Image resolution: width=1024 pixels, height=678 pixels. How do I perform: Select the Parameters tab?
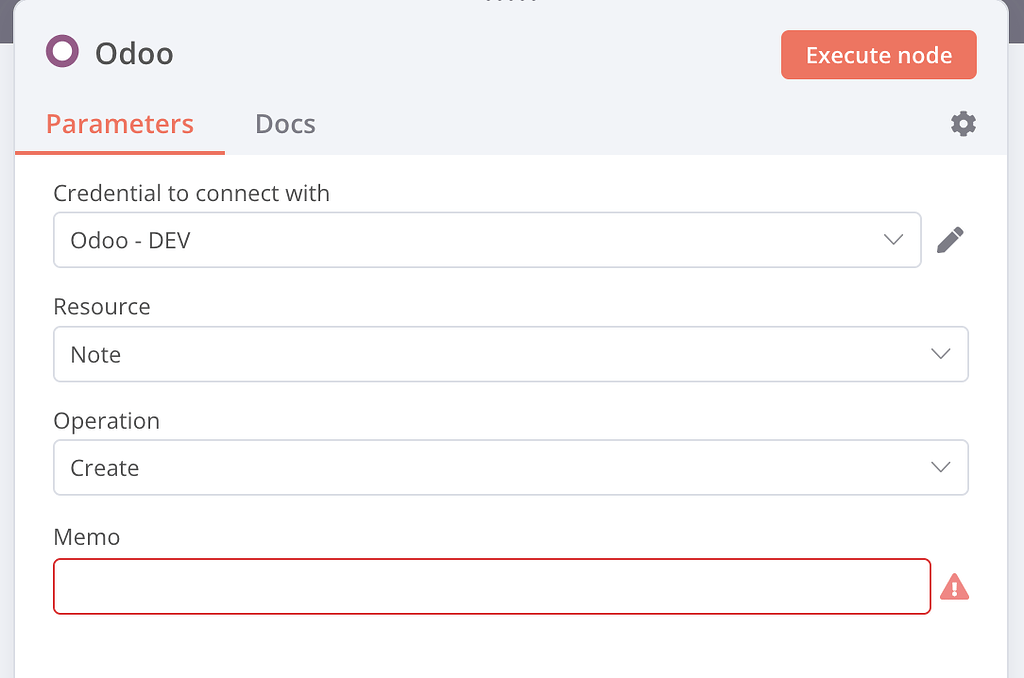119,123
